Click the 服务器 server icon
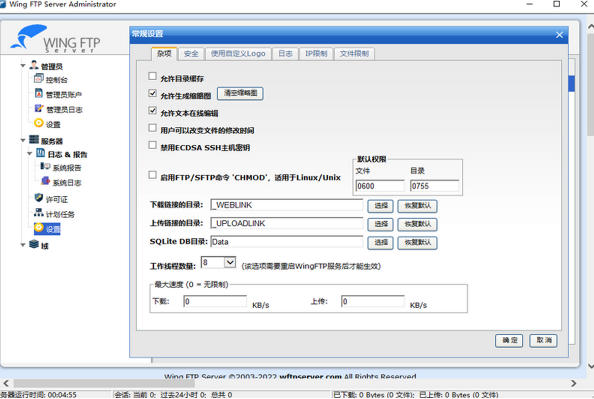Viewport: 594px width, 399px height. [34, 140]
